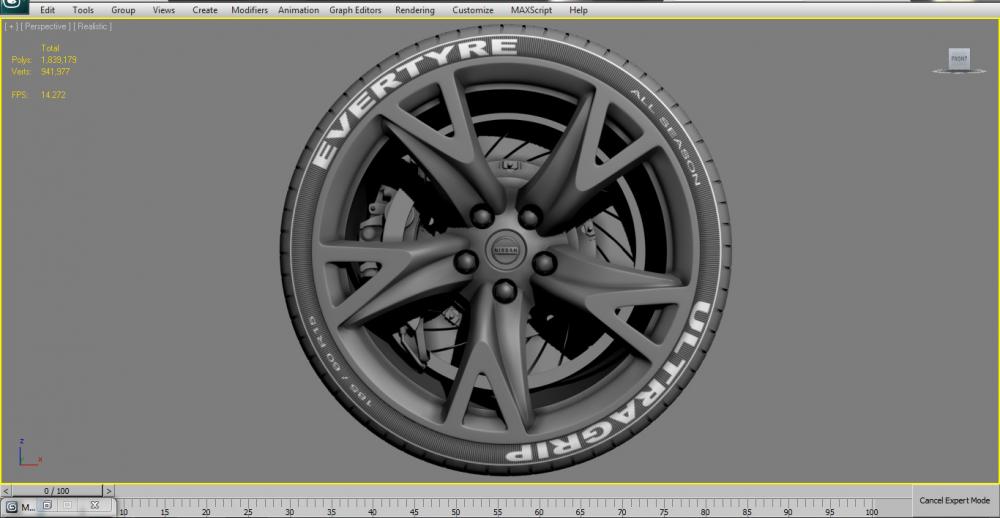Click the Polys count statistic
Image resolution: width=1000 pixels, height=518 pixels.
coord(44,60)
